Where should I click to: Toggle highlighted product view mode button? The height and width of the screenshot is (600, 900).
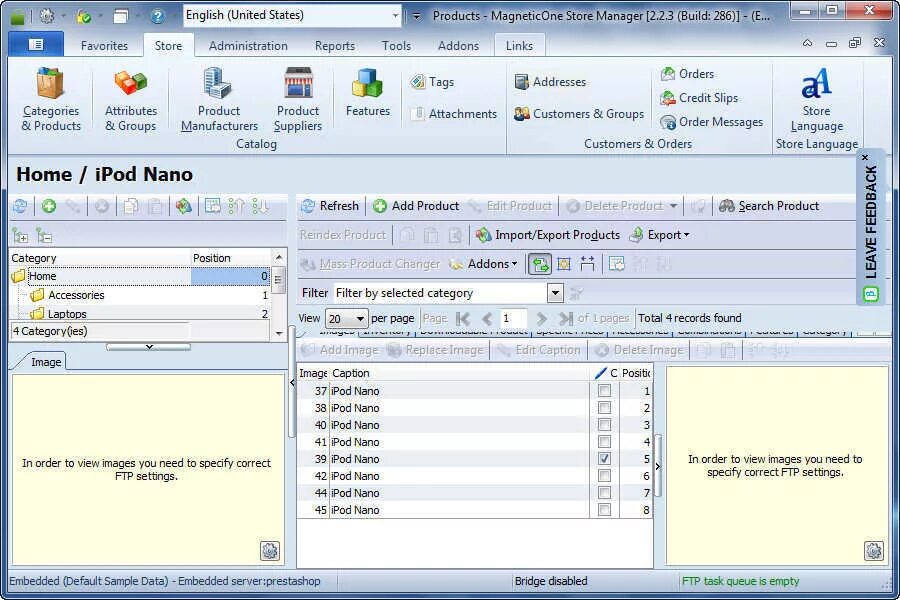tap(540, 264)
